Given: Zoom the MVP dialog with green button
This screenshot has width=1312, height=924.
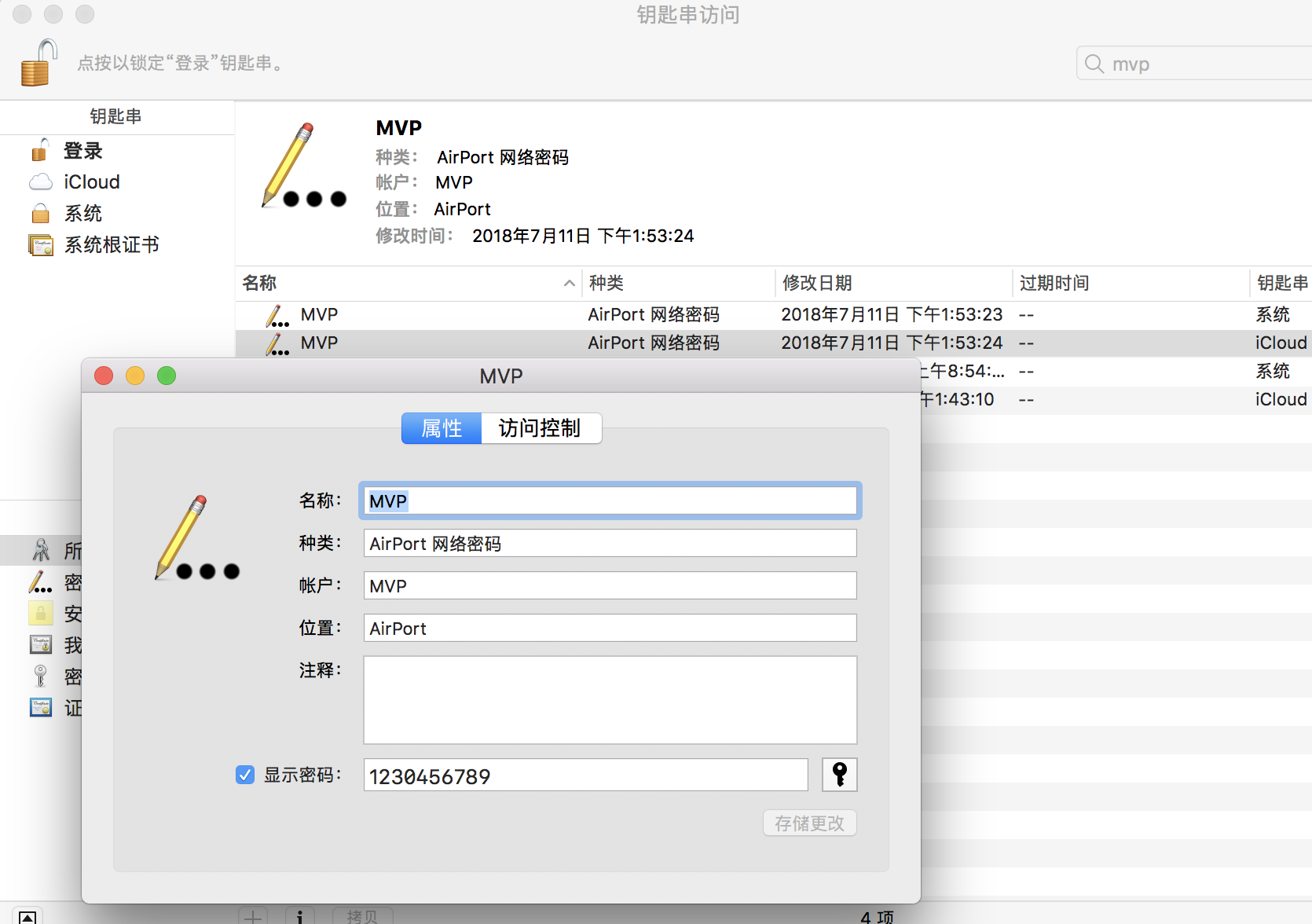Looking at the screenshot, I should coord(167,376).
